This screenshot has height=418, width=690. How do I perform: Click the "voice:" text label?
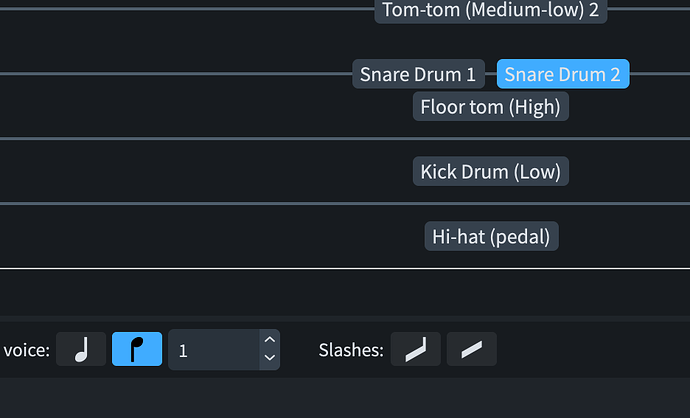(27, 350)
